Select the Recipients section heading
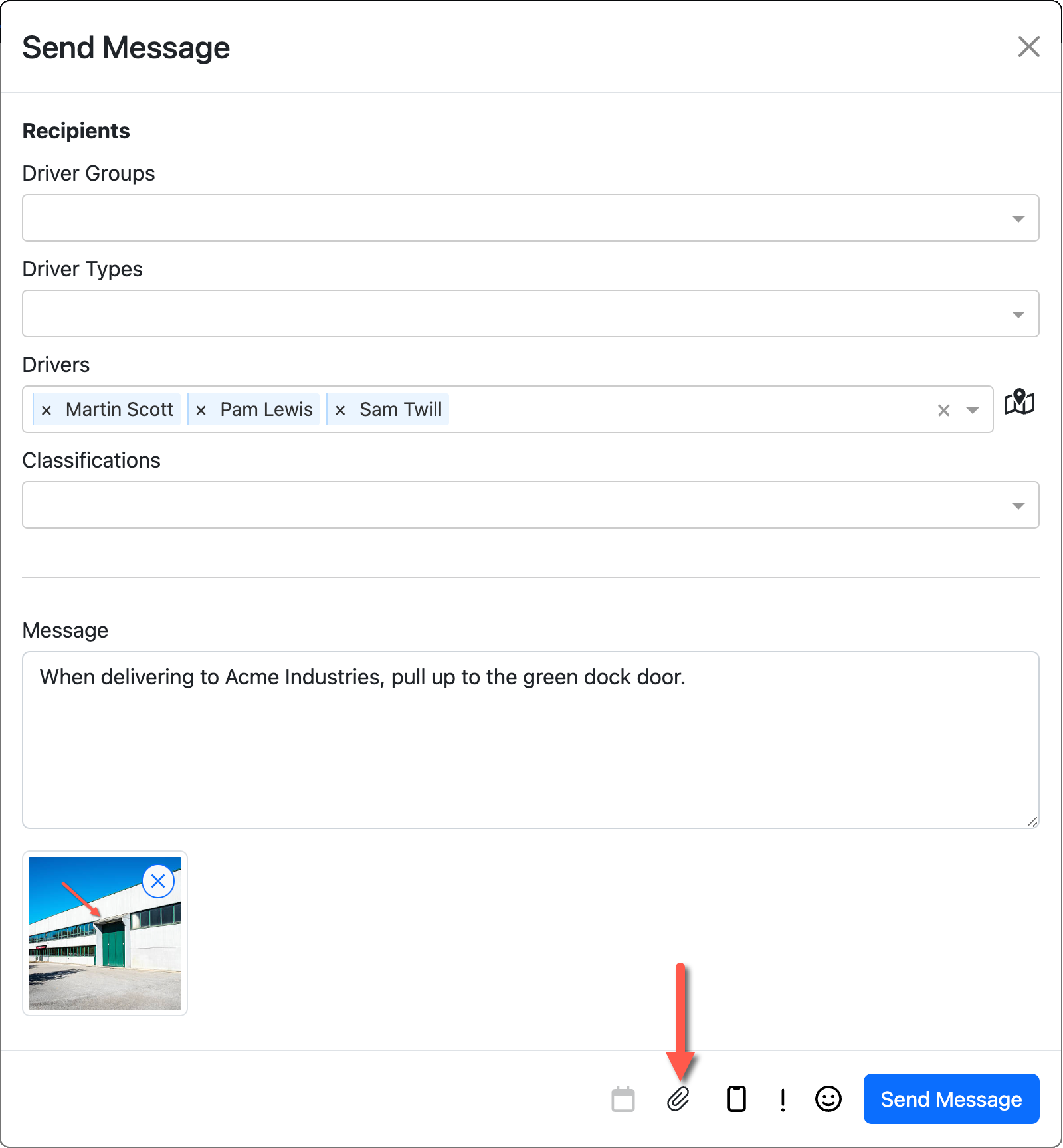The width and height of the screenshot is (1063, 1148). pos(76,130)
